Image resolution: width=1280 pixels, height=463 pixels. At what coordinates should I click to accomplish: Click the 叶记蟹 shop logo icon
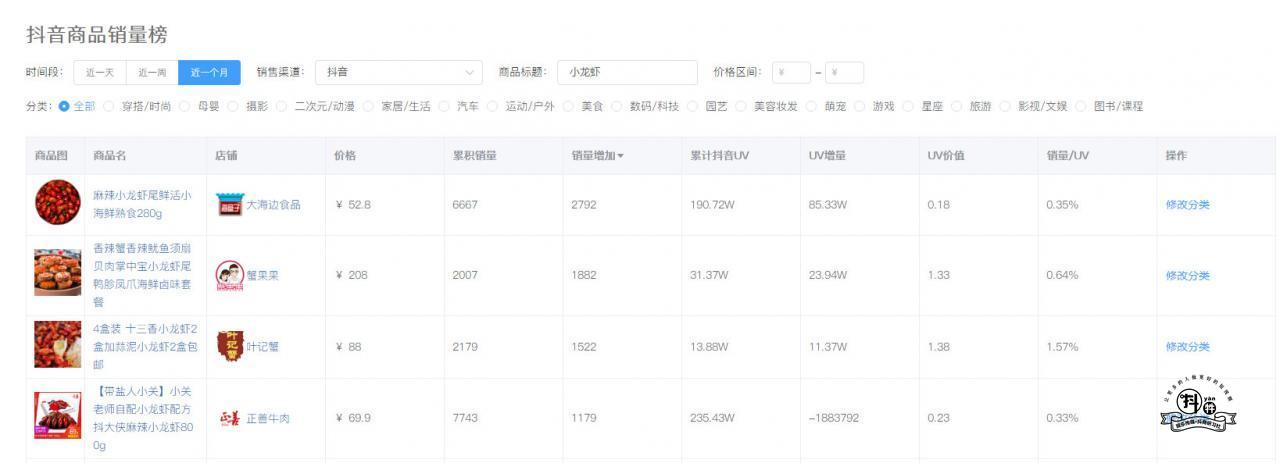[x=229, y=347]
